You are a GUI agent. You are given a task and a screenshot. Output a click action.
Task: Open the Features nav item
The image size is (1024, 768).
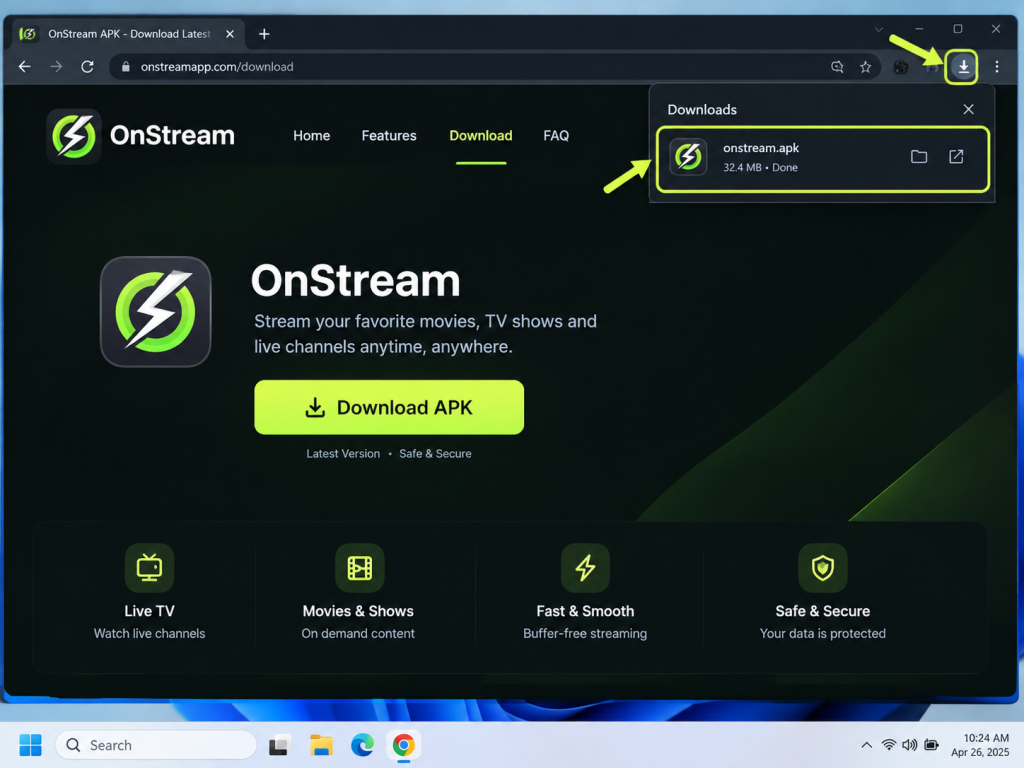[x=389, y=136]
